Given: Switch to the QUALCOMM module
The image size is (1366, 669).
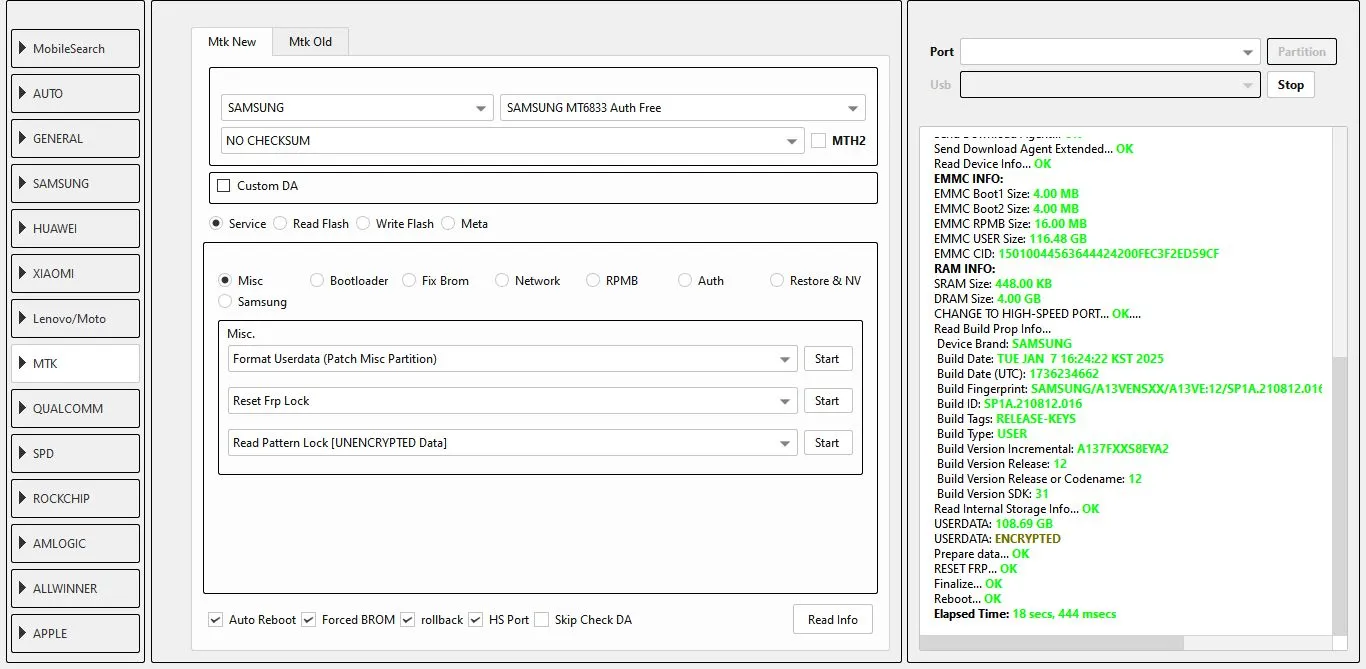Looking at the screenshot, I should (75, 408).
